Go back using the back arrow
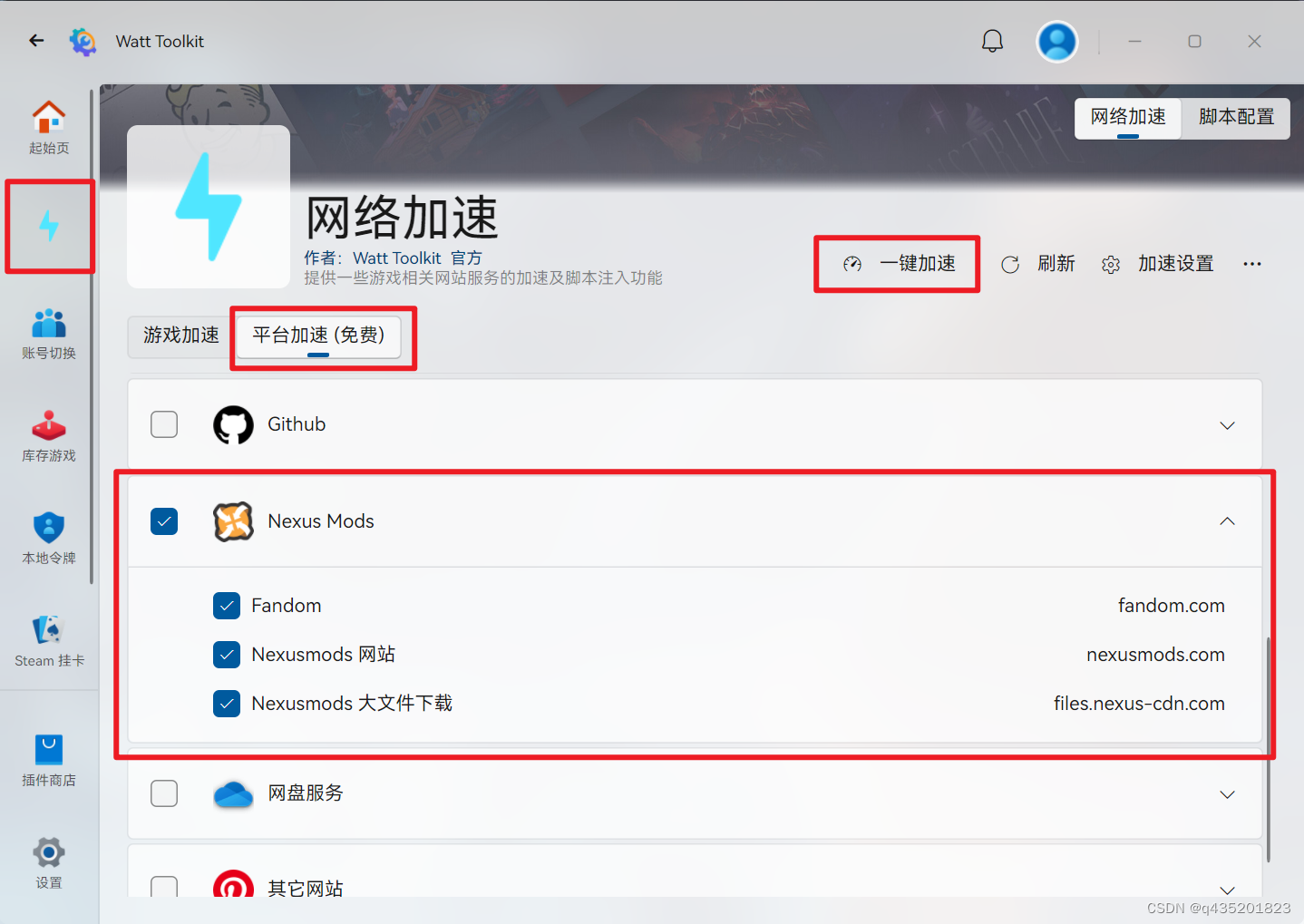 coord(36,41)
